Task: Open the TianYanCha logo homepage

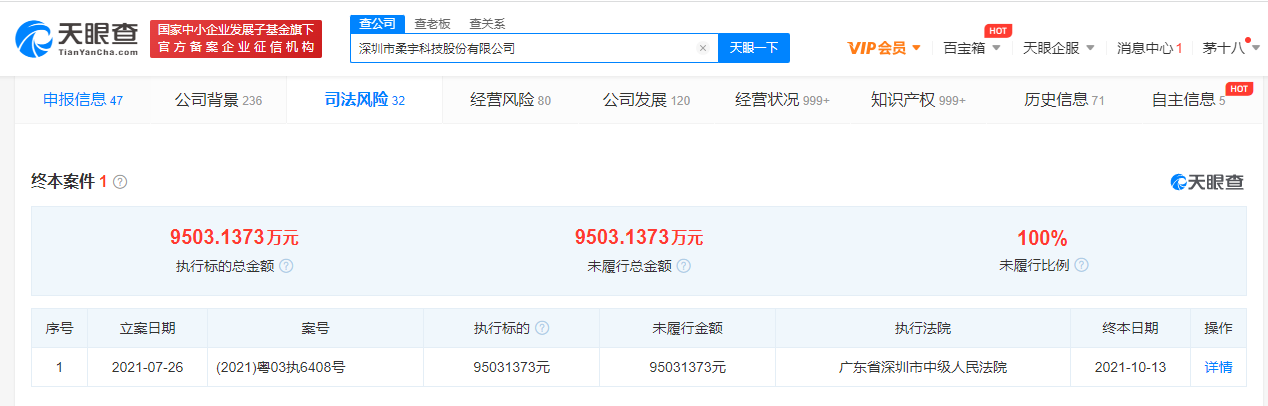Action: click(x=77, y=38)
